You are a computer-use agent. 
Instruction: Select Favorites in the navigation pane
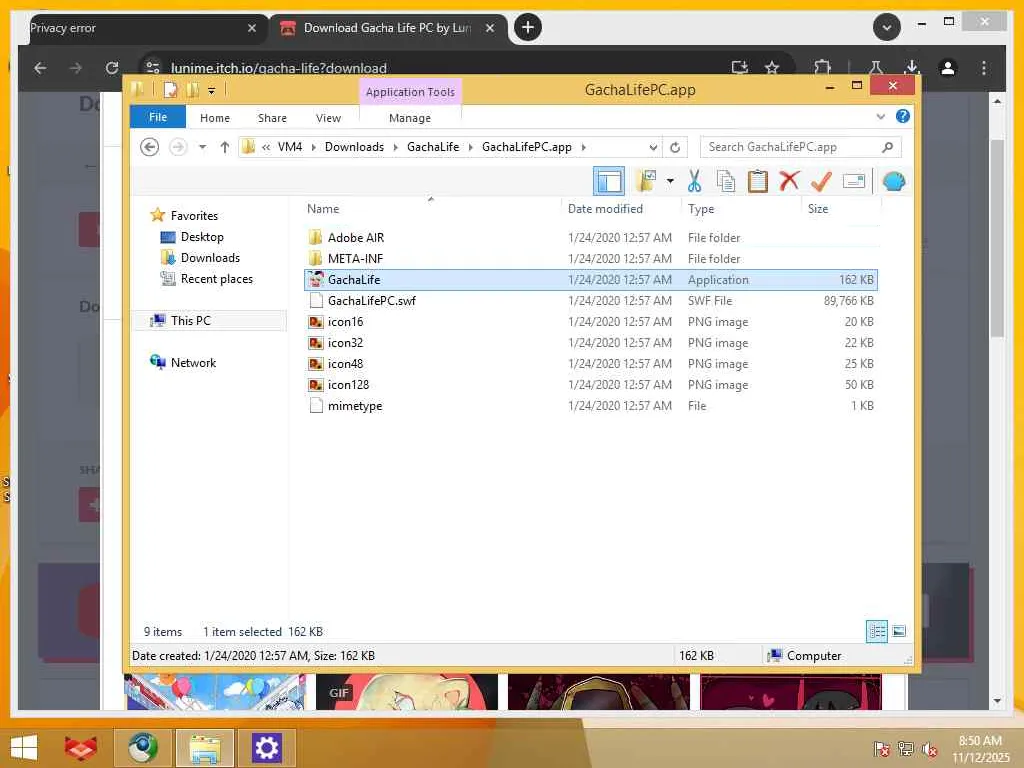tap(194, 216)
